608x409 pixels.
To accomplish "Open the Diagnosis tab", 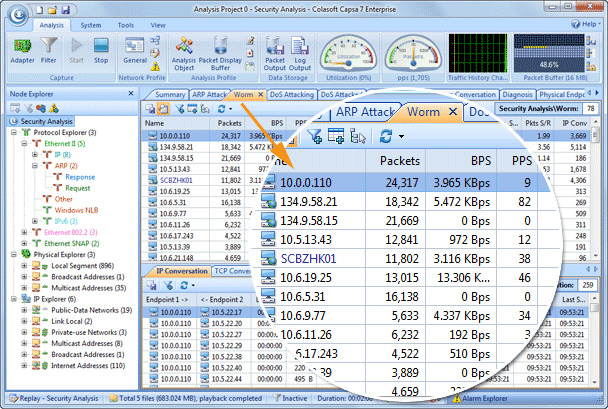I will (x=517, y=95).
